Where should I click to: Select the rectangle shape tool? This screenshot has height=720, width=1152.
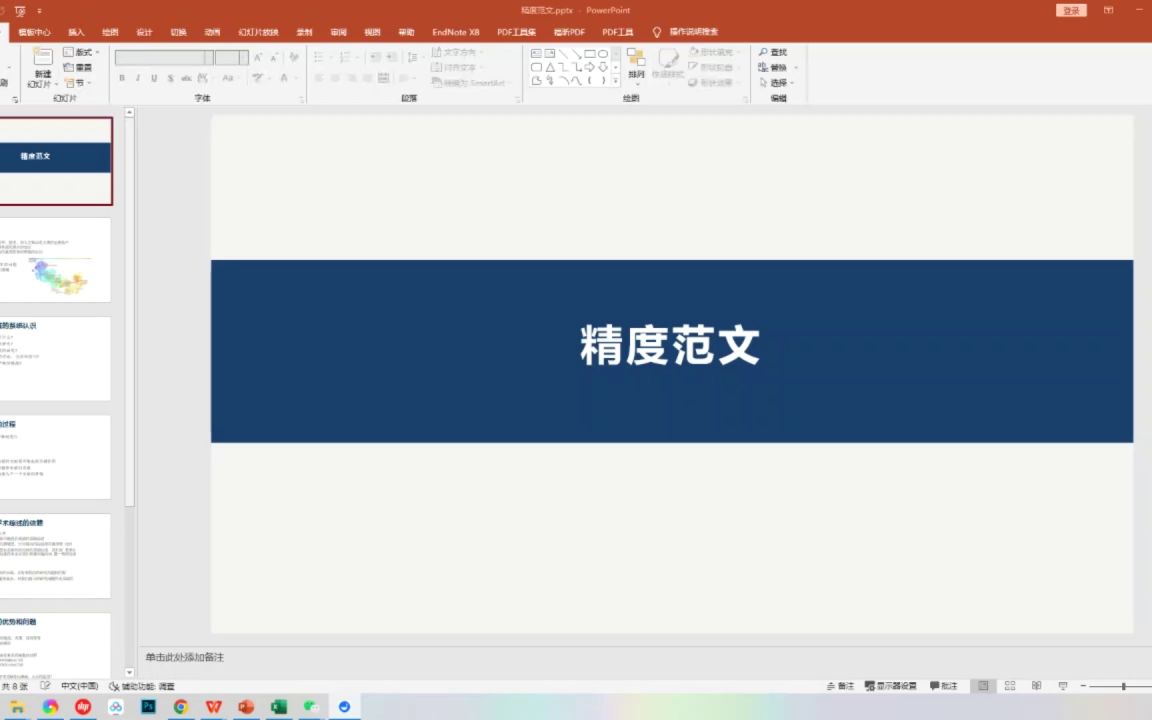pyautogui.click(x=591, y=54)
